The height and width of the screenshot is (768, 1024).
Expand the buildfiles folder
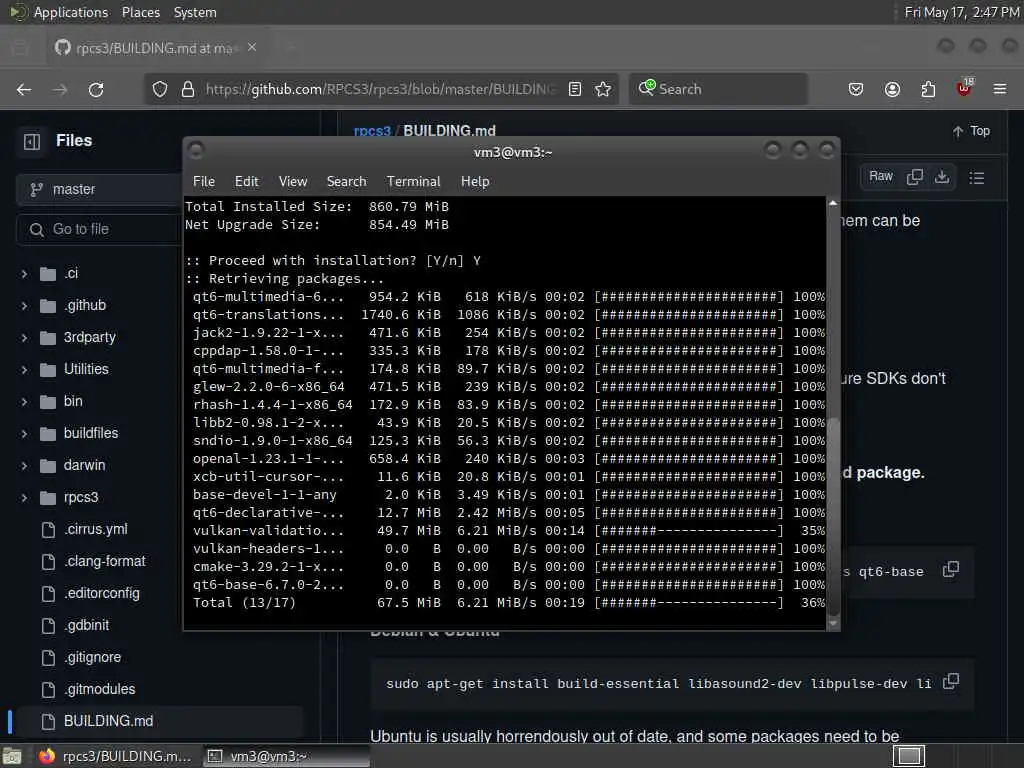24,434
